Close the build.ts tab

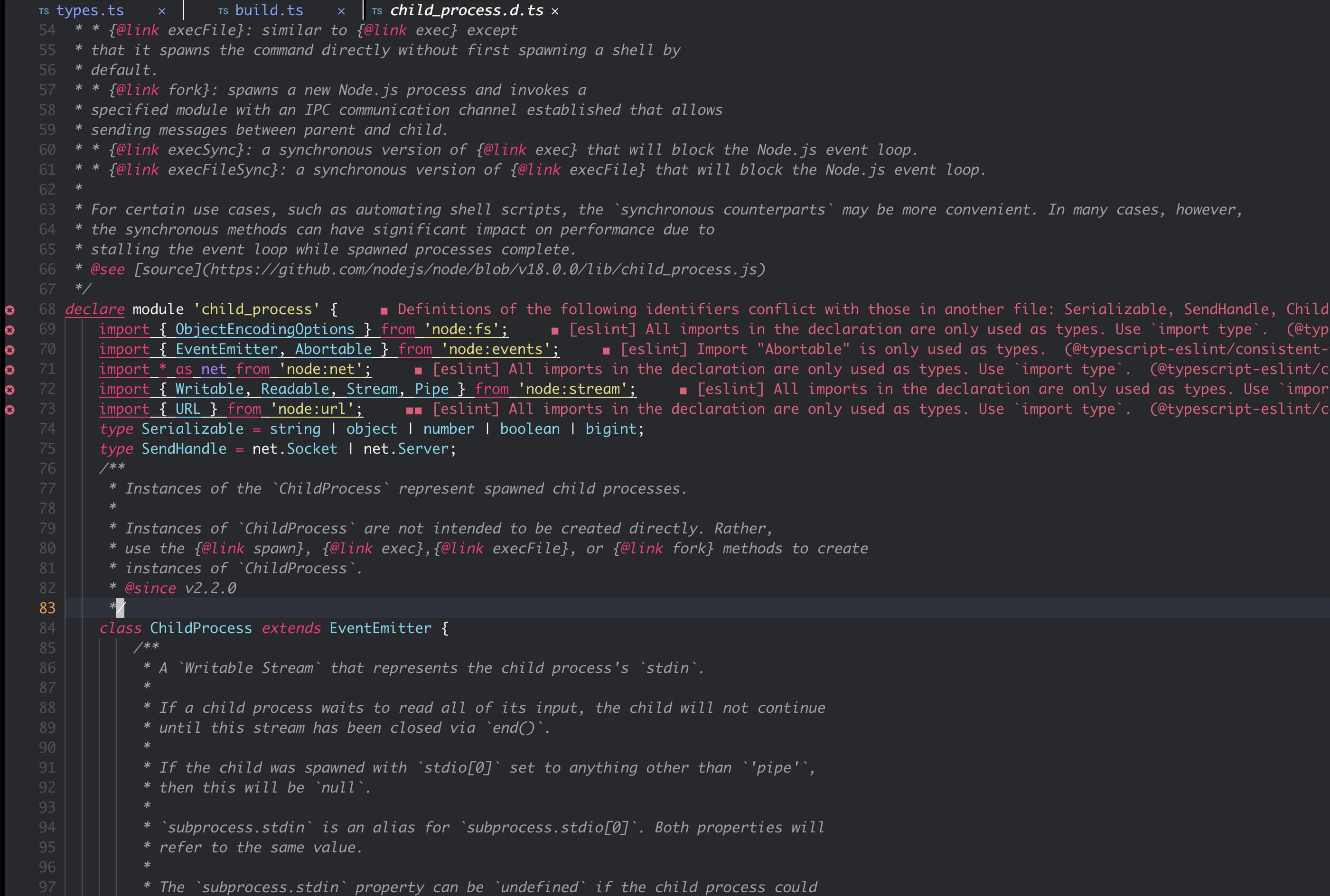[342, 10]
